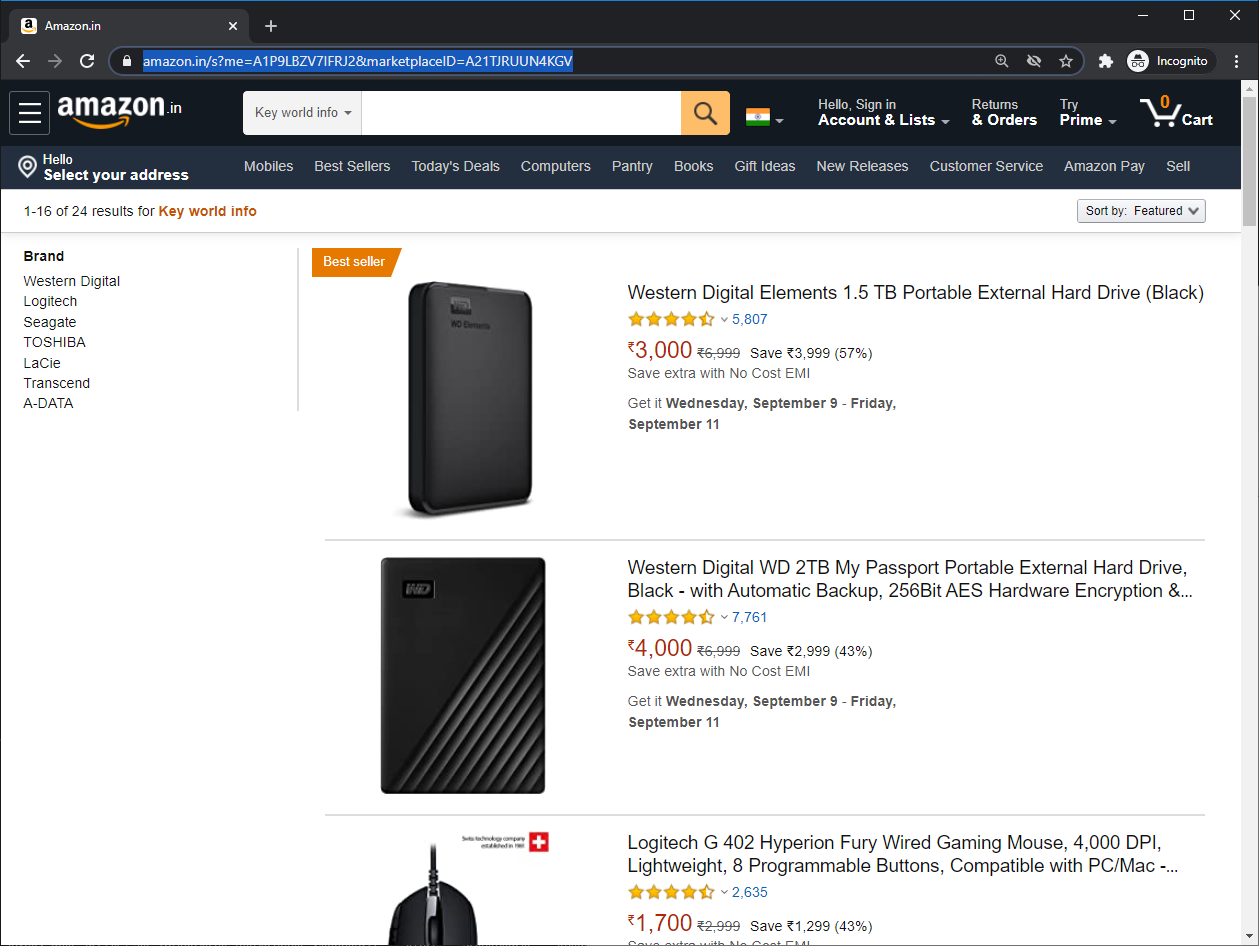Click inside the Amazon search text field

521,113
